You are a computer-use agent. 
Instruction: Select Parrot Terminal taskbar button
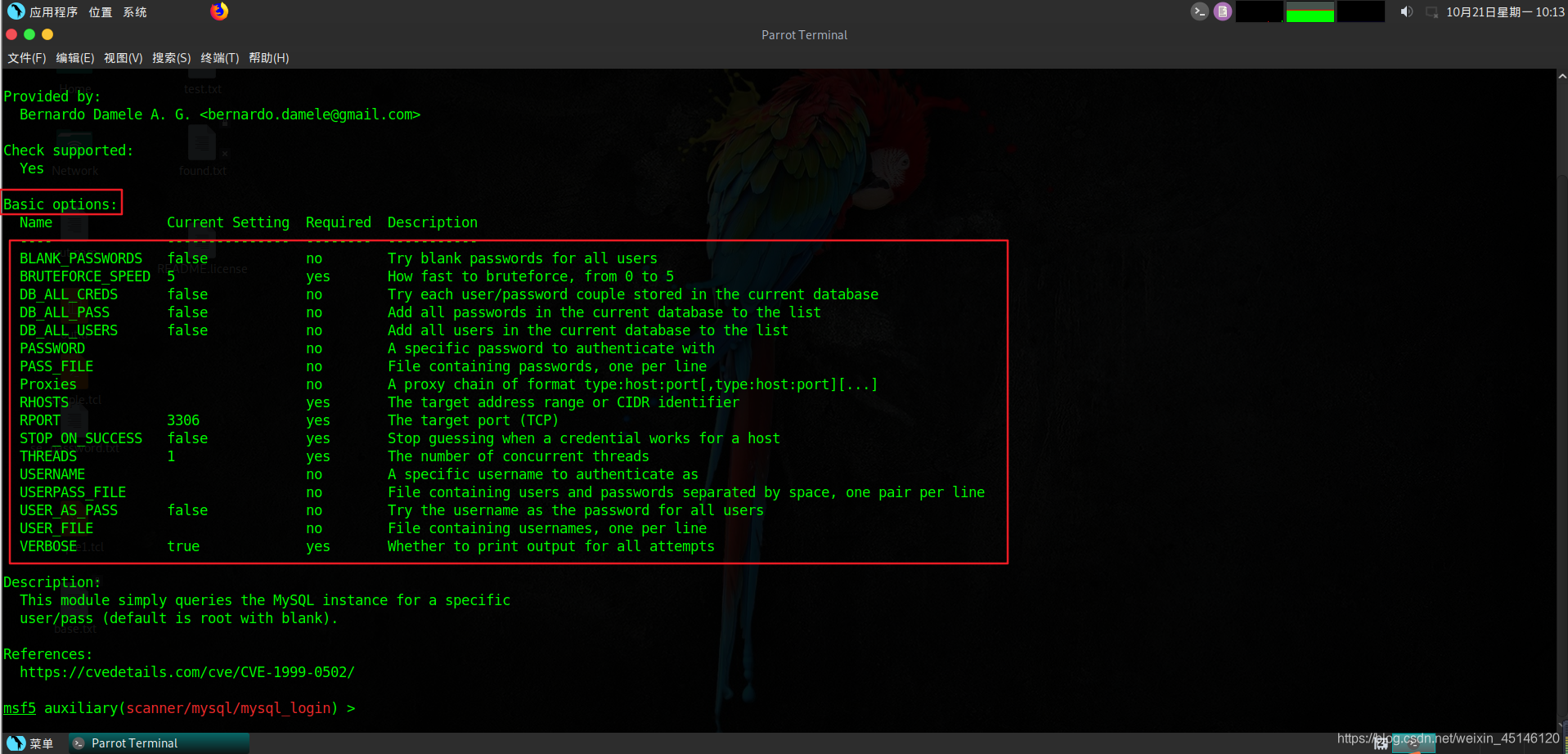tap(159, 743)
